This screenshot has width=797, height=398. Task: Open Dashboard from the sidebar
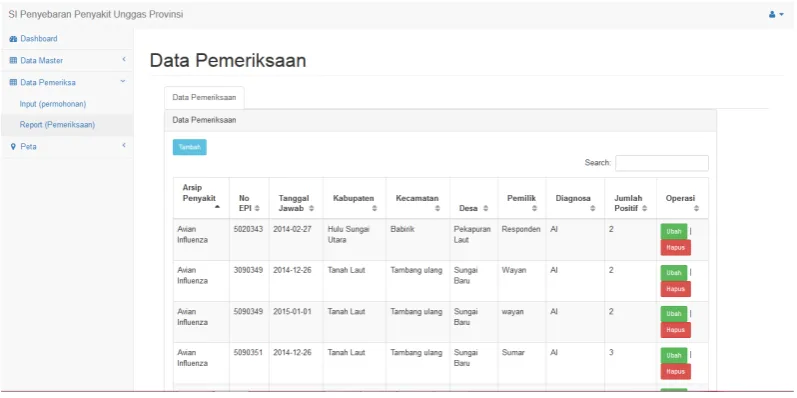point(67,39)
